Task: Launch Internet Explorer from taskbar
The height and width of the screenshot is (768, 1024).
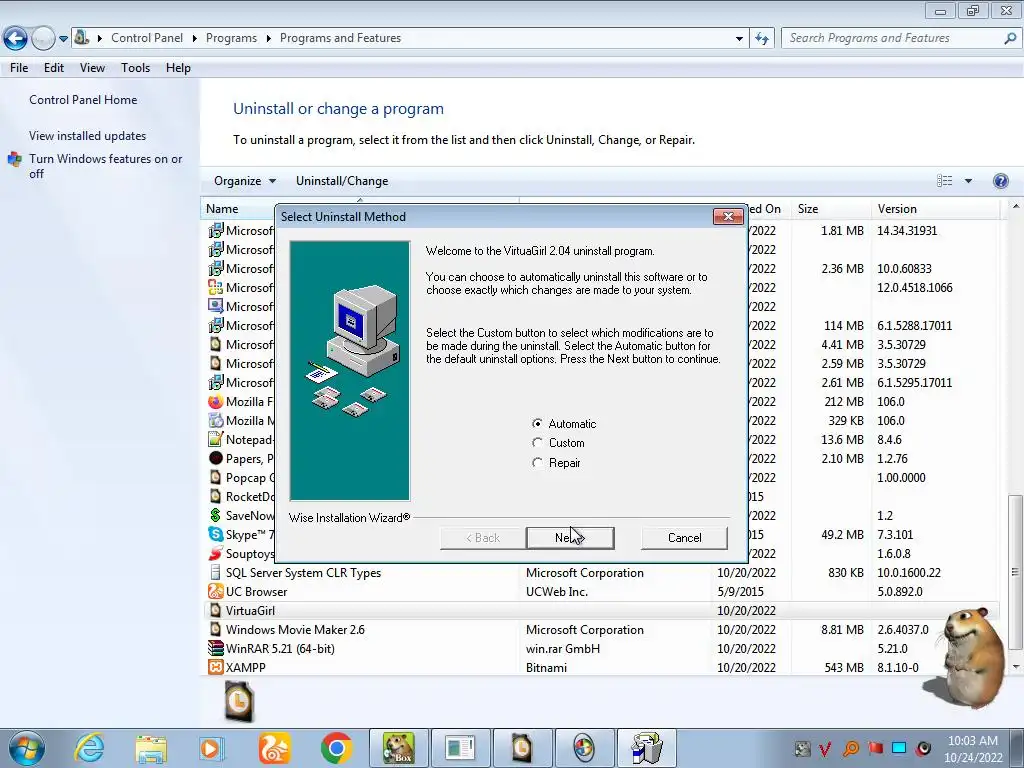Action: click(x=89, y=748)
